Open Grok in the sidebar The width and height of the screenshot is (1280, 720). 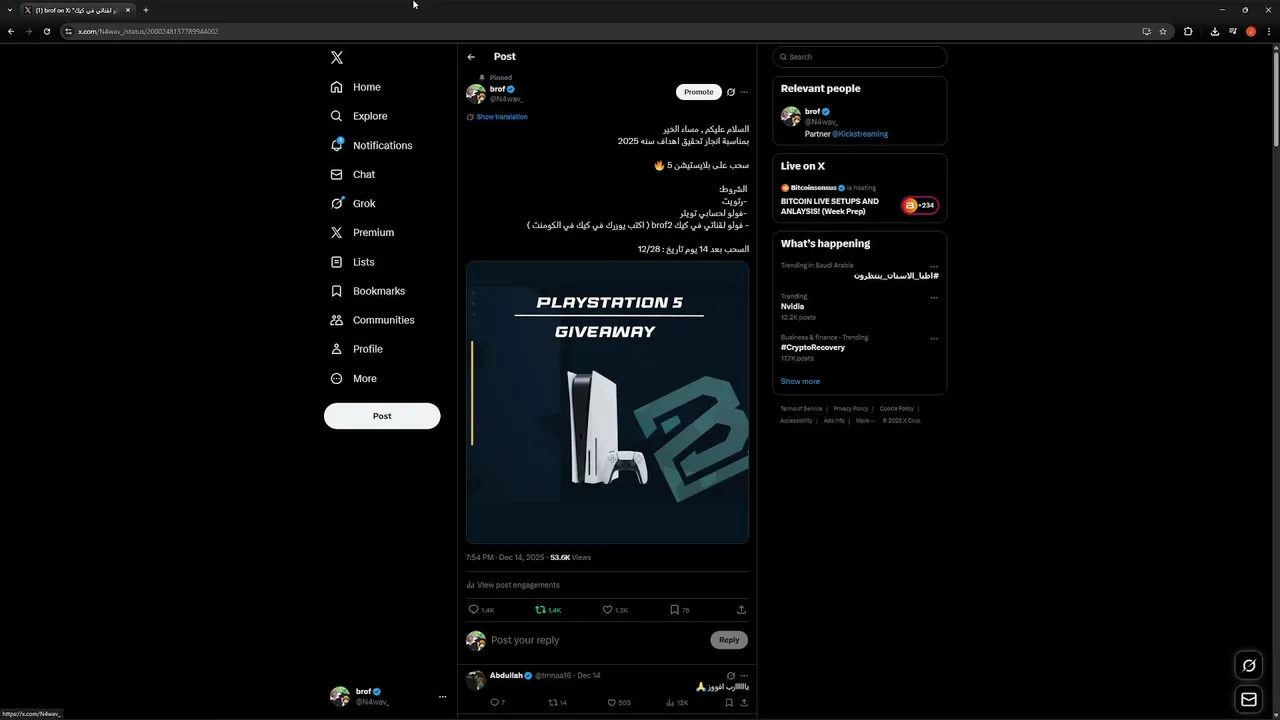click(x=352, y=203)
